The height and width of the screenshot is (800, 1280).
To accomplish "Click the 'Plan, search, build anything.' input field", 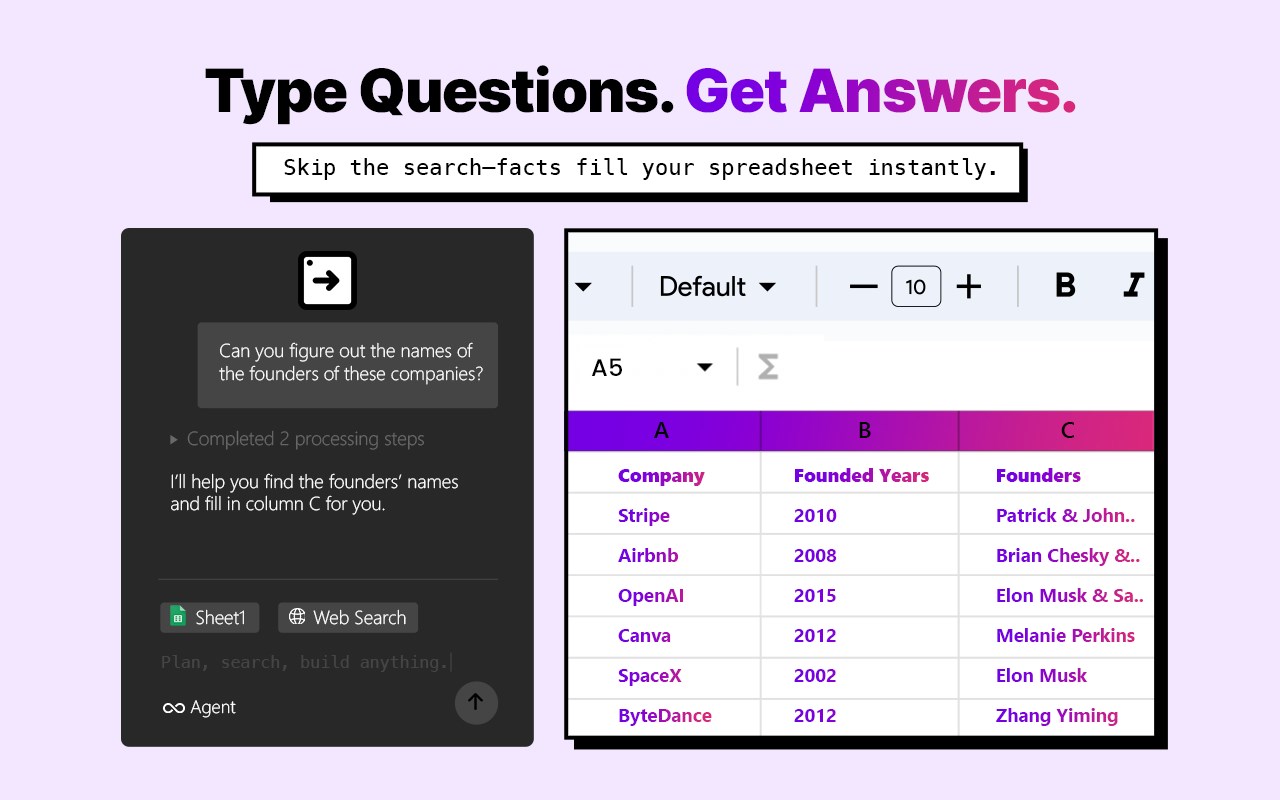I will pos(306,662).
